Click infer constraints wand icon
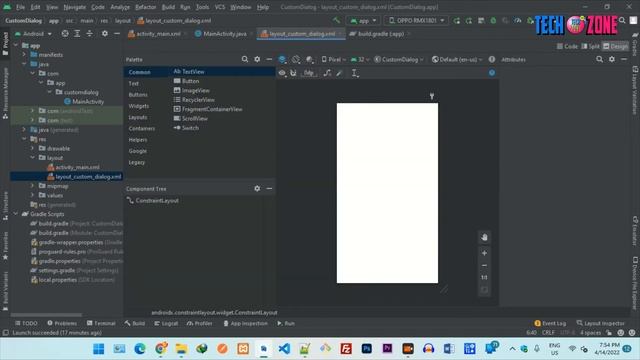The height and width of the screenshot is (360, 640). (x=339, y=73)
